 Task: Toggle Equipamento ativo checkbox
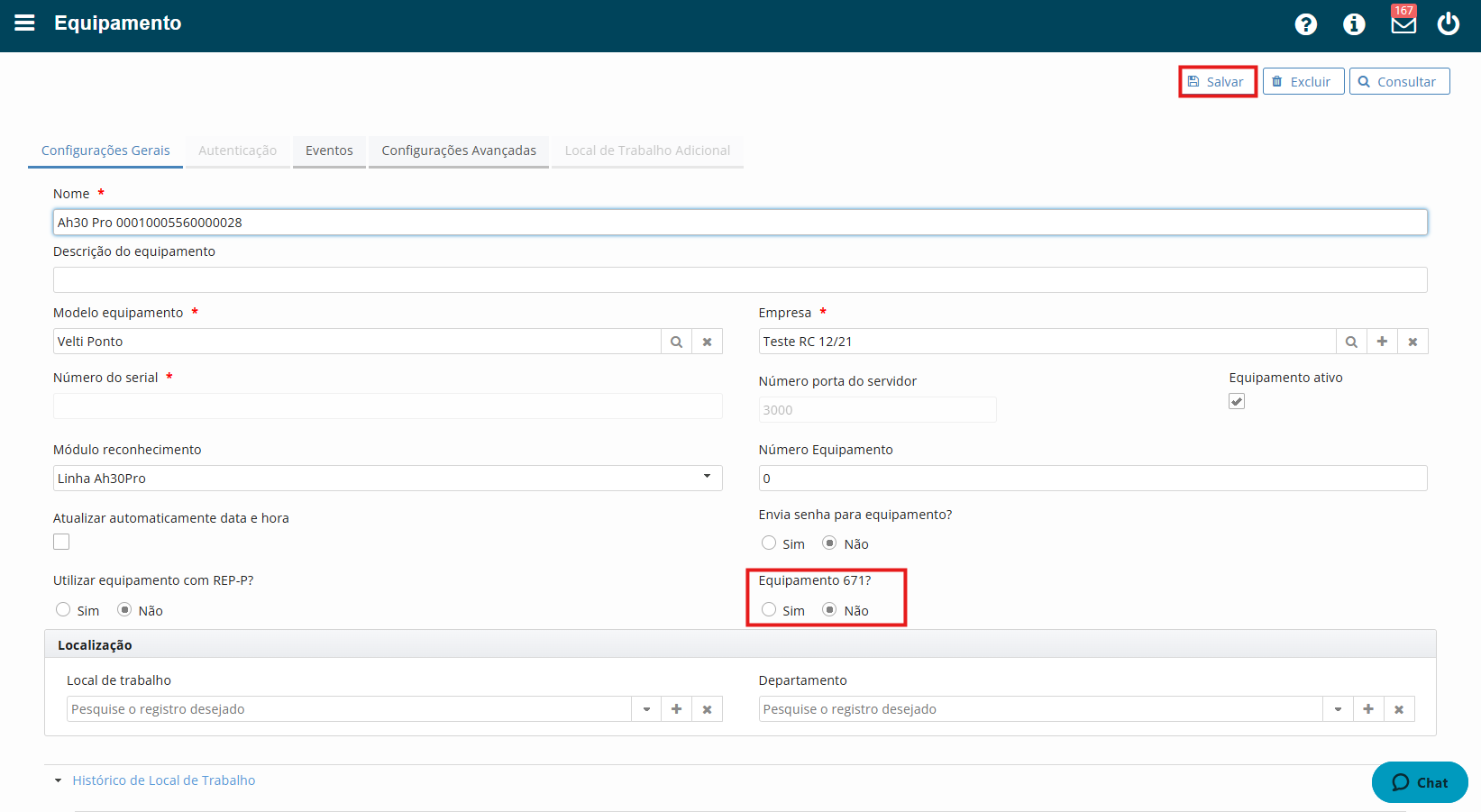click(1237, 401)
